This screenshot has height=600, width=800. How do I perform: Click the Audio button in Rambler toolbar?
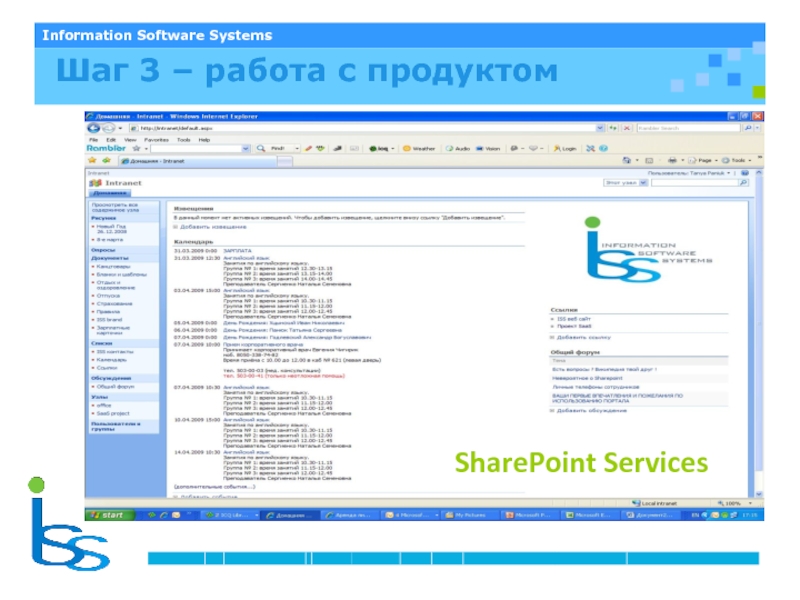click(458, 148)
